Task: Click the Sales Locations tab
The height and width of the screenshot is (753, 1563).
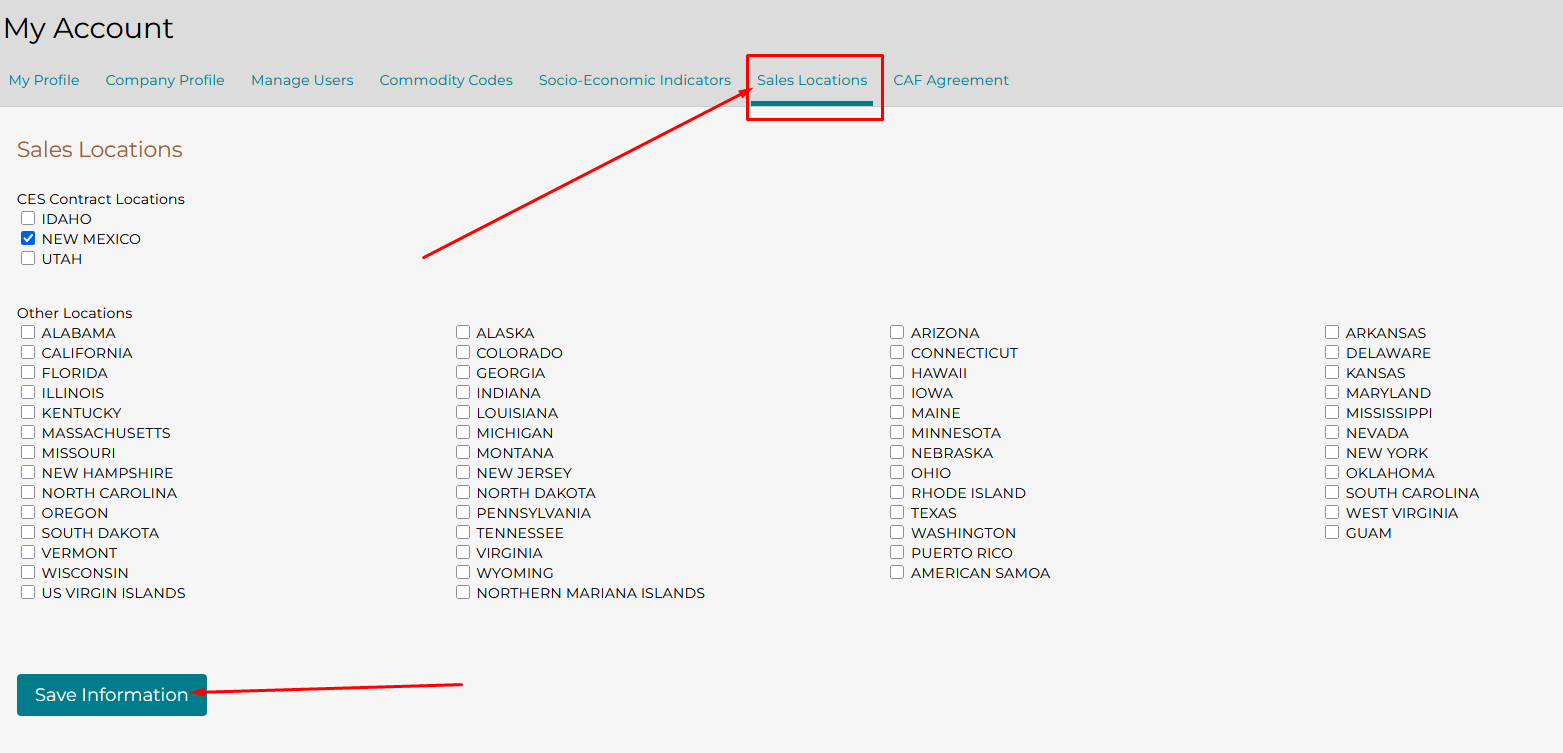Action: point(812,80)
